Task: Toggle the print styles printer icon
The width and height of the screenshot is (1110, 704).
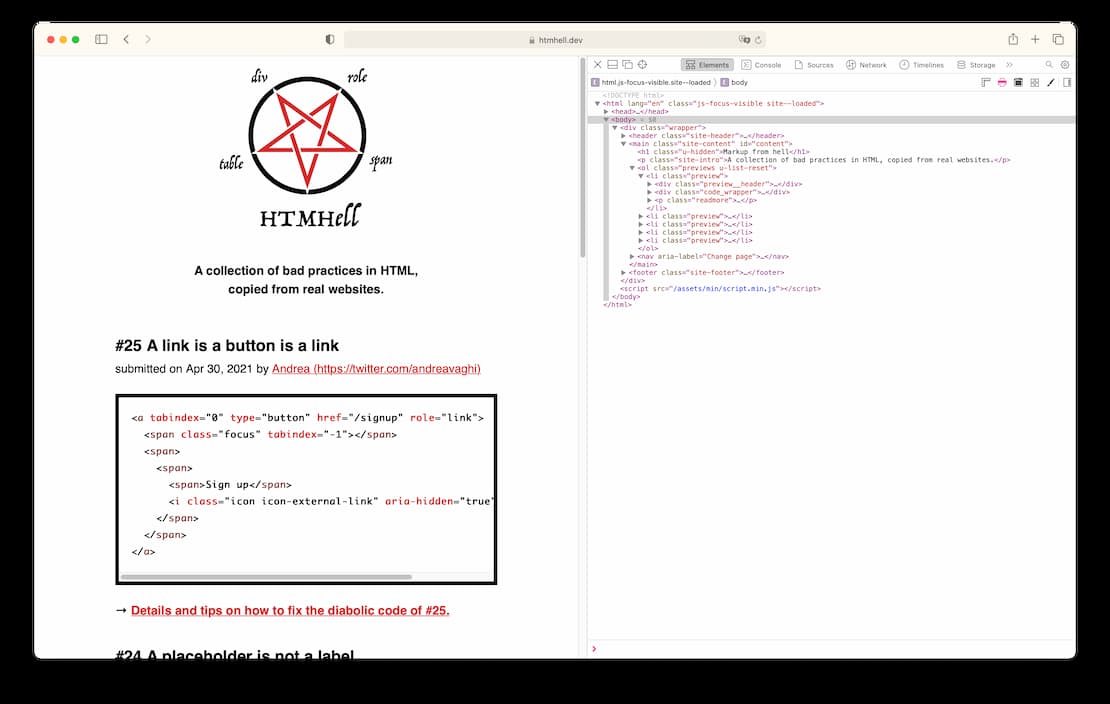Action: coord(1002,82)
